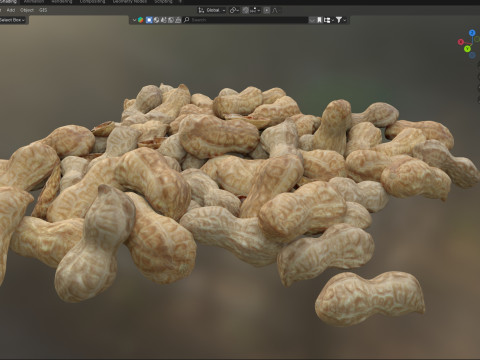
Task: Click the bookmark icon in lower toolbar
Action: 319,20
